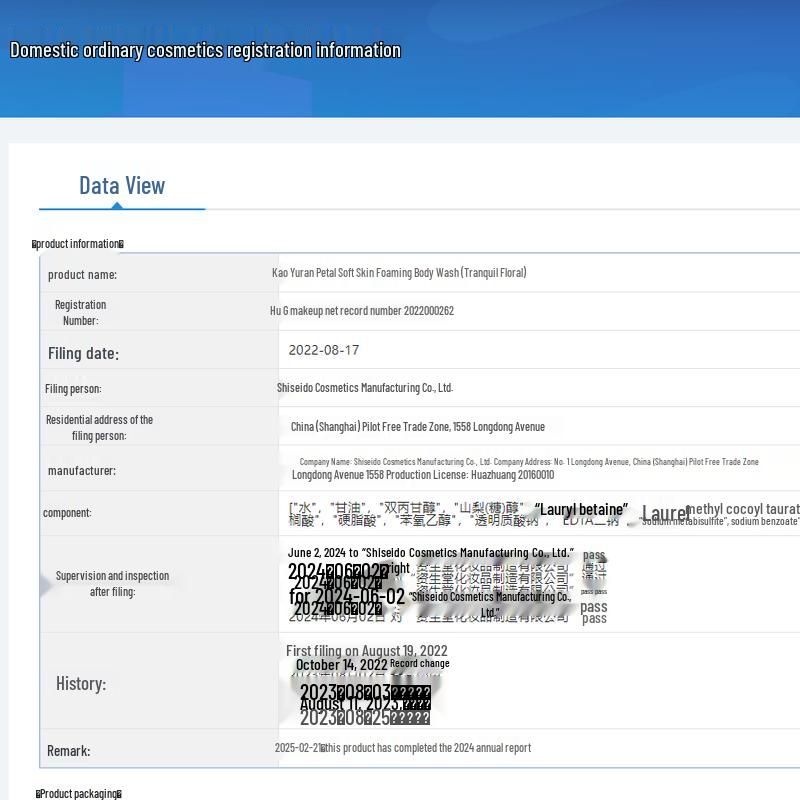Click the manufacturer production license text
The width and height of the screenshot is (800, 800).
423,475
